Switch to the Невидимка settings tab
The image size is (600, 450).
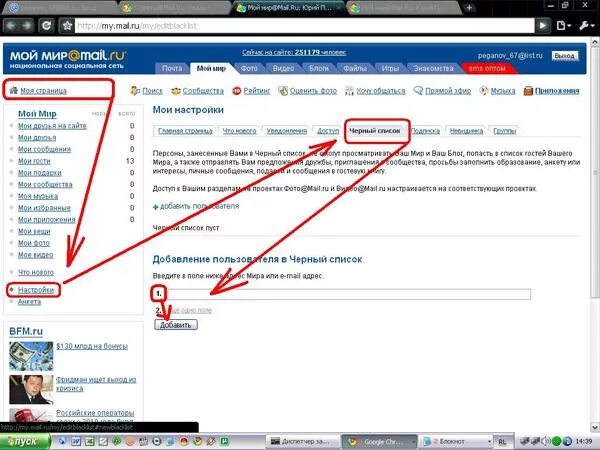[466, 131]
